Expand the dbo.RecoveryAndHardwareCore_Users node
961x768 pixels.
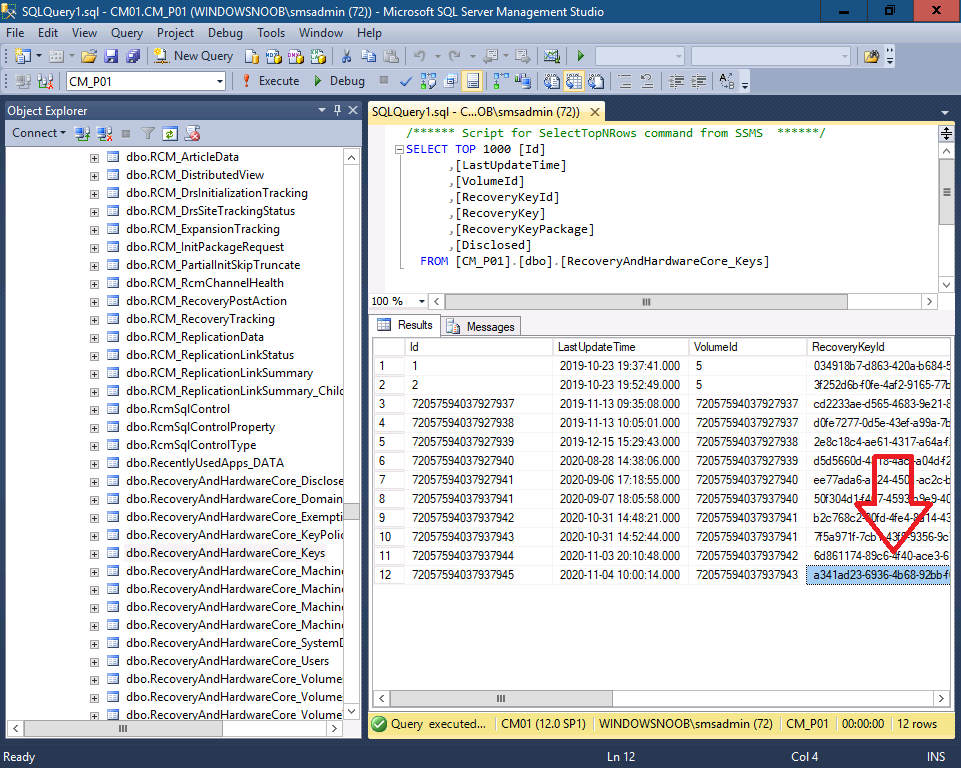(94, 662)
